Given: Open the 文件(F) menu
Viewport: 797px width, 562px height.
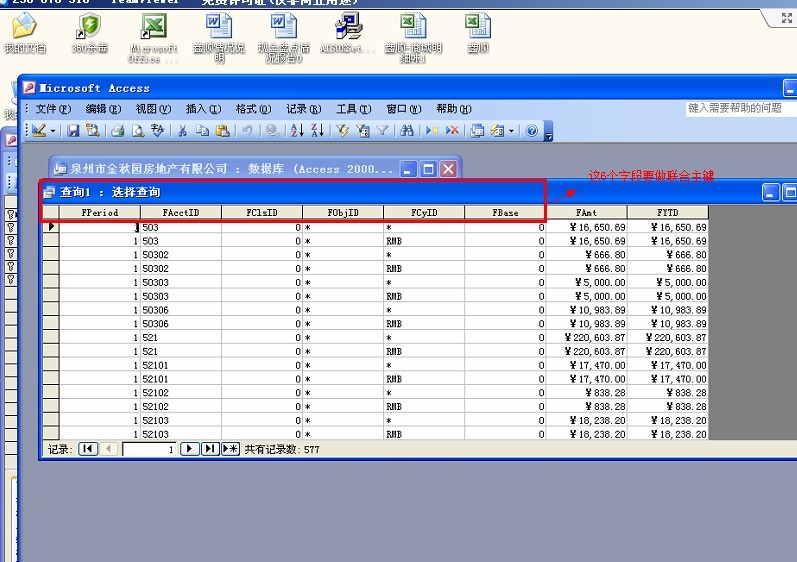Looking at the screenshot, I should point(53,109).
